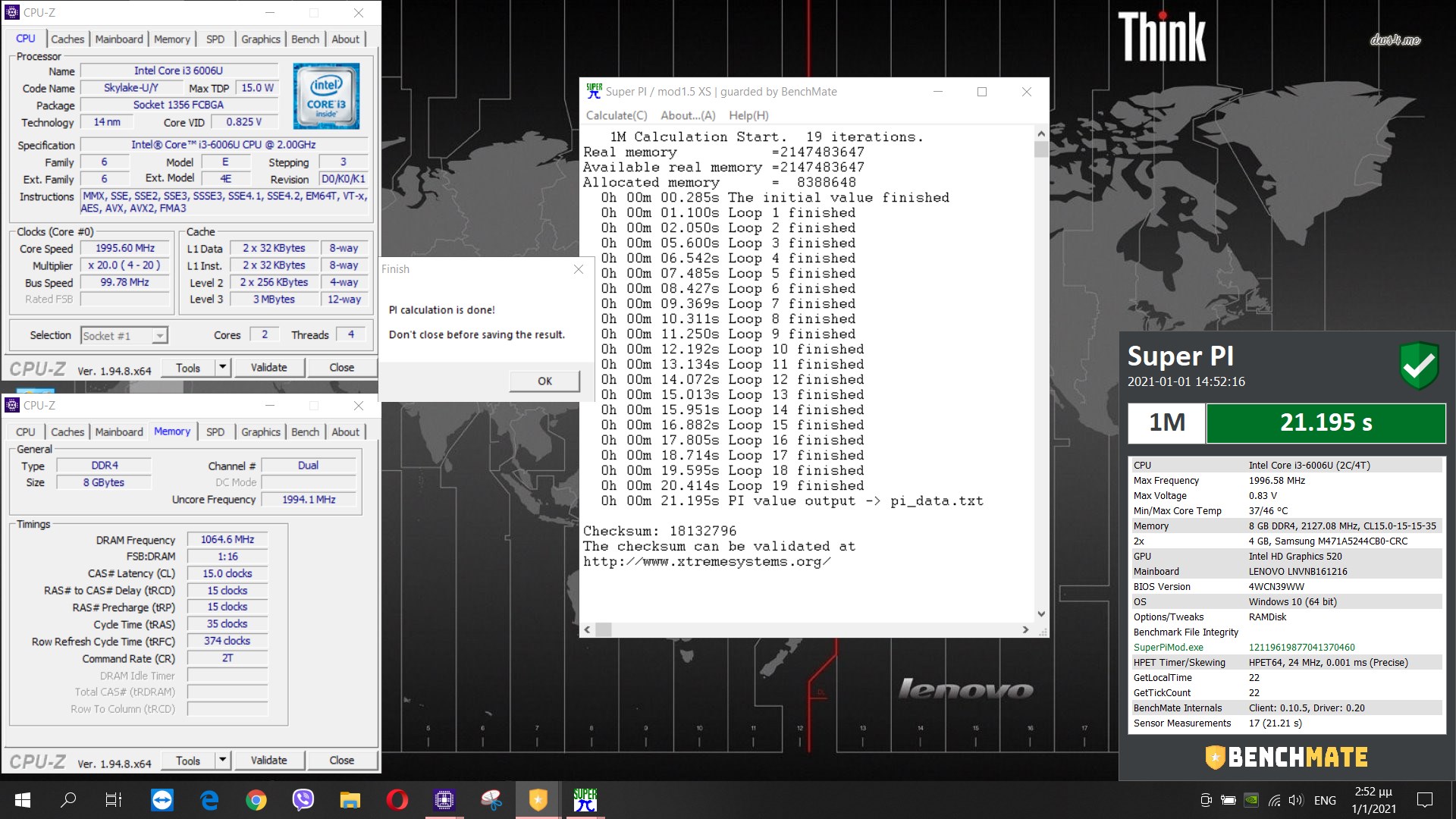Open battery status tray icon
Viewport: 1456px width, 819px height.
click(1228, 800)
